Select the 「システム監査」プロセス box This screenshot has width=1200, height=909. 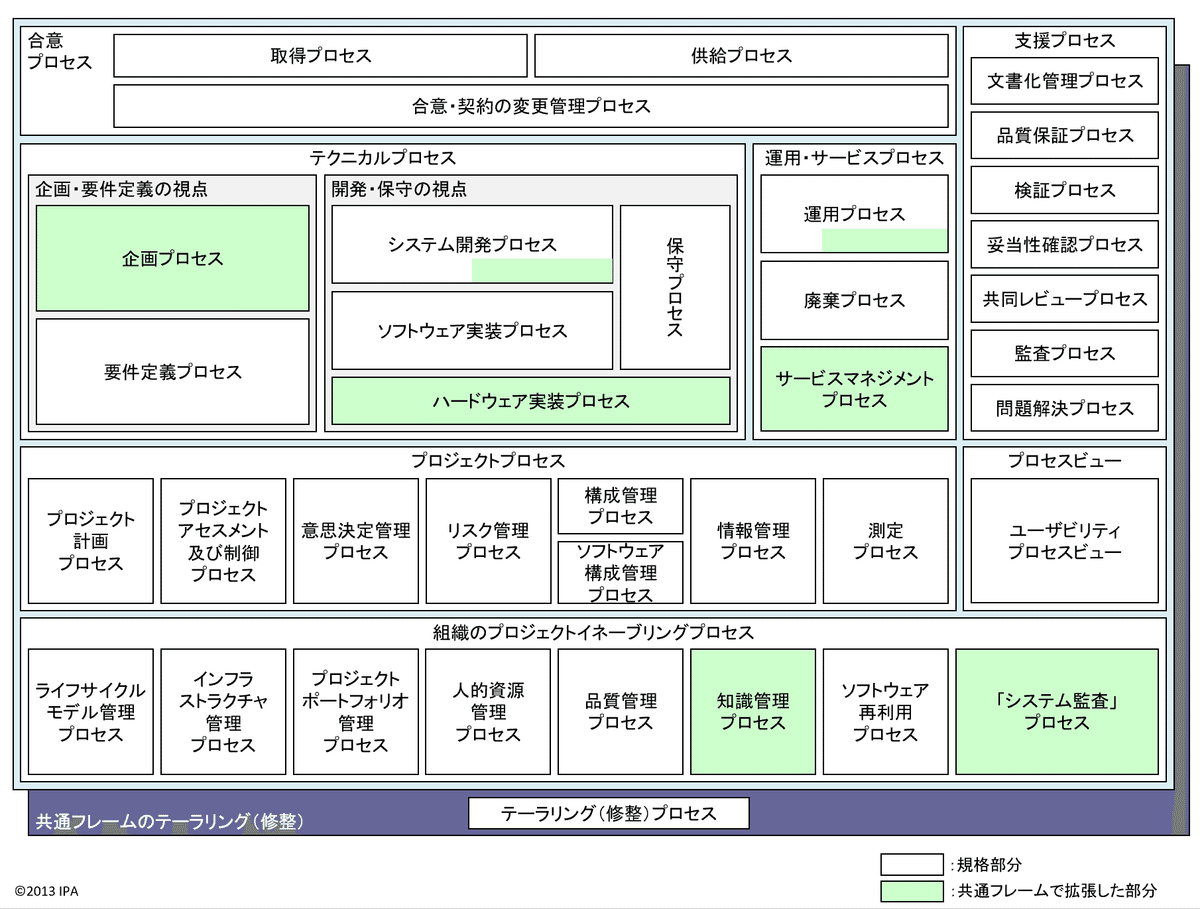point(1057,712)
